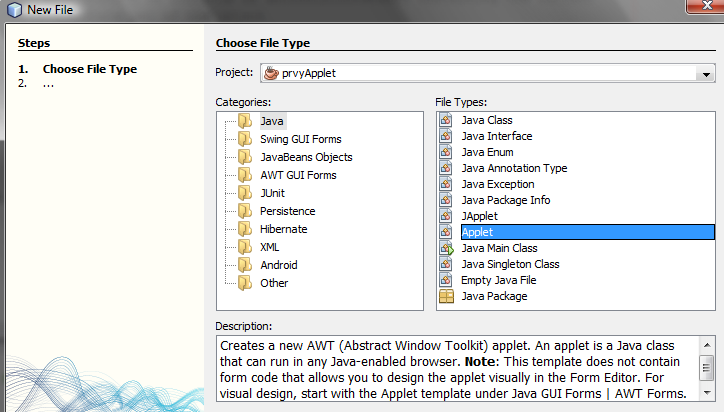Select AWT GUI Forms category
This screenshot has height=412, width=724.
pos(298,176)
